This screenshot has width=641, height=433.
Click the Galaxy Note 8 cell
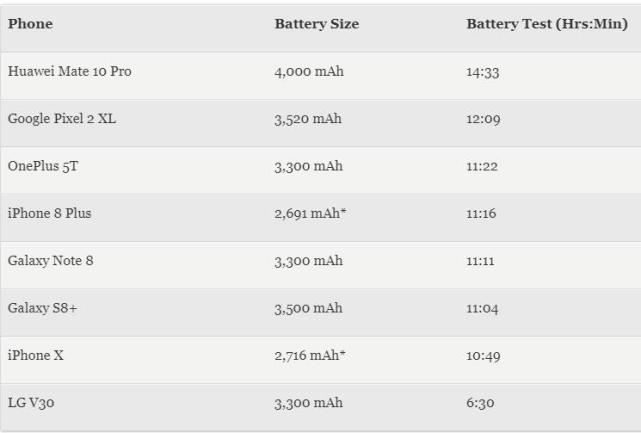tap(50, 260)
